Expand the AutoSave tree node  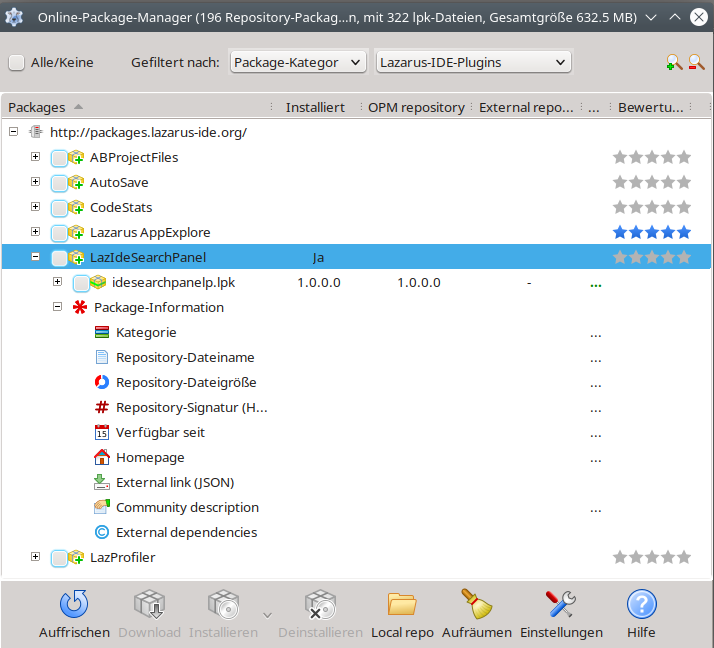click(x=36, y=182)
